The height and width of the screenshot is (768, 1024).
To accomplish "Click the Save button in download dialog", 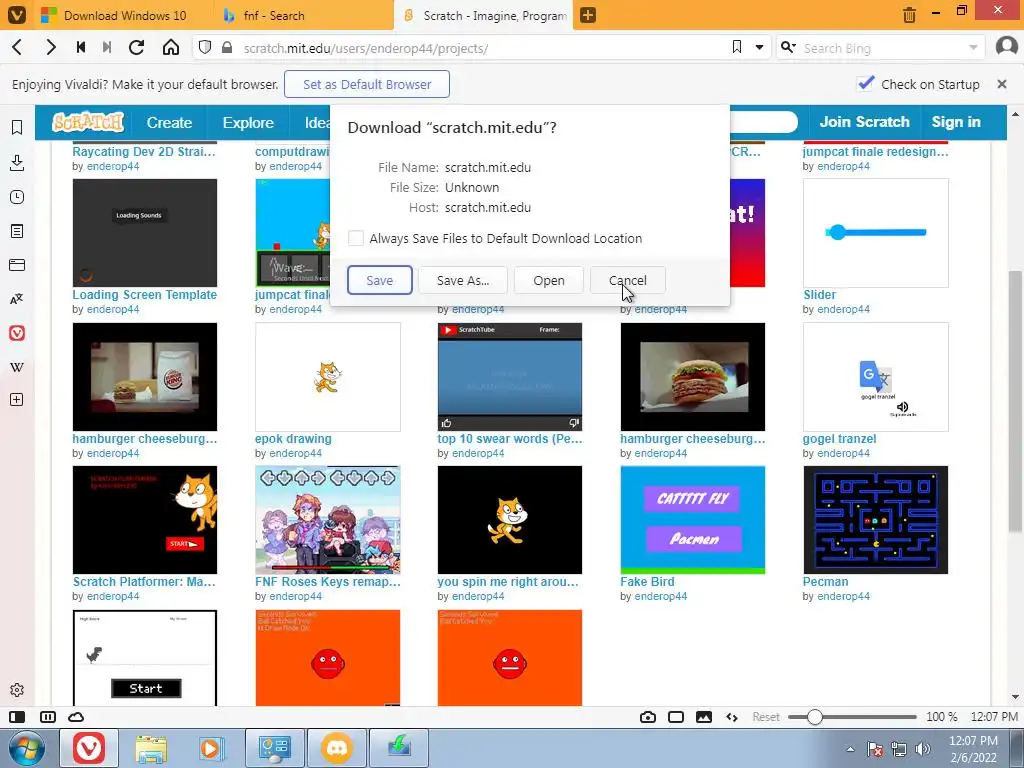I will pos(379,280).
